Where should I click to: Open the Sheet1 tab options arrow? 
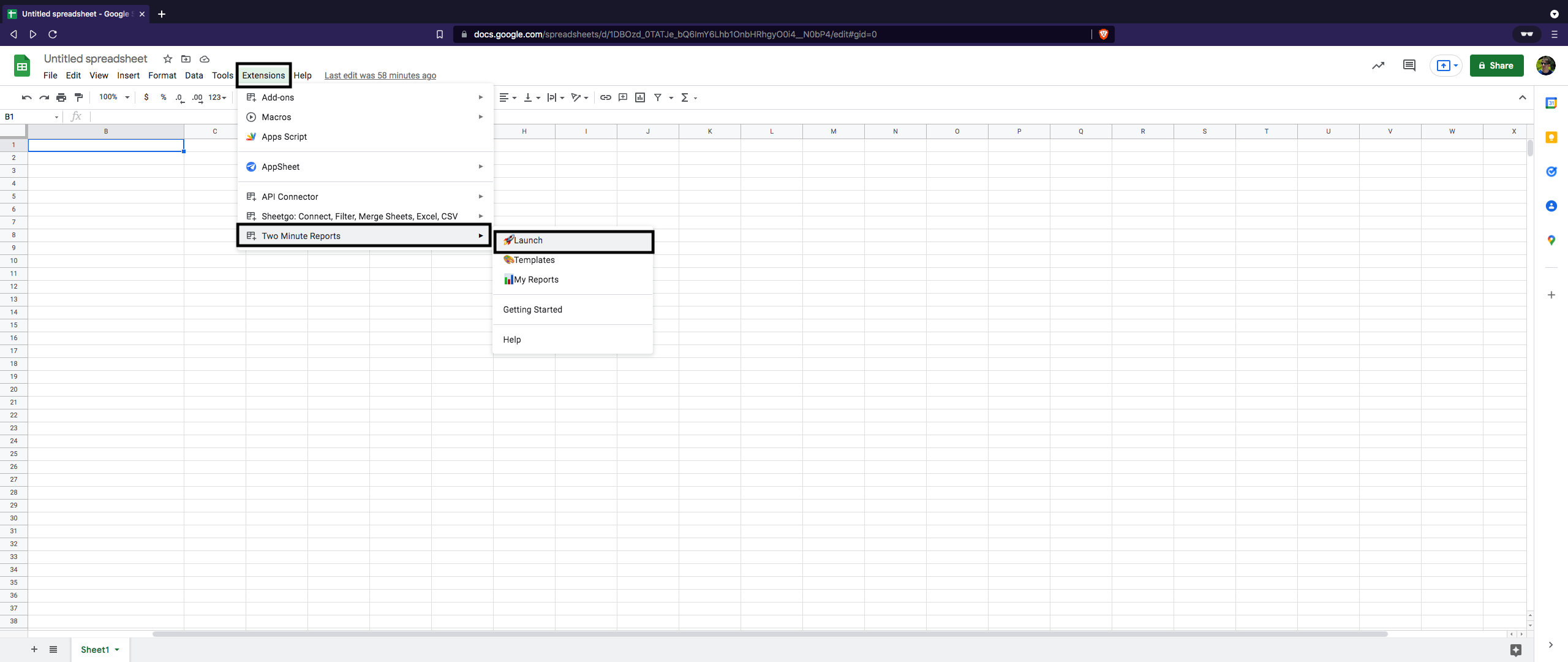click(117, 650)
